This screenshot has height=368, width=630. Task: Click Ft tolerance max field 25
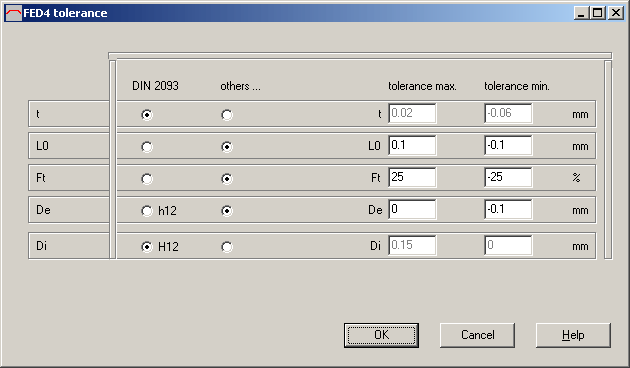[x=412, y=177]
